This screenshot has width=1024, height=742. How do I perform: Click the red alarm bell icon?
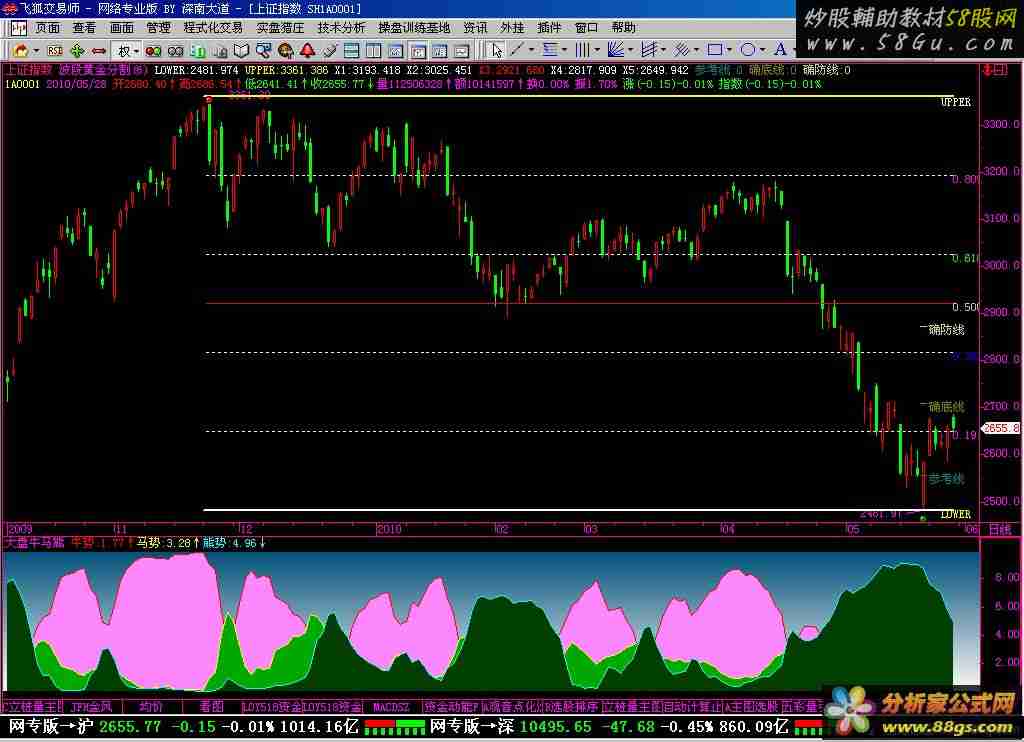308,50
